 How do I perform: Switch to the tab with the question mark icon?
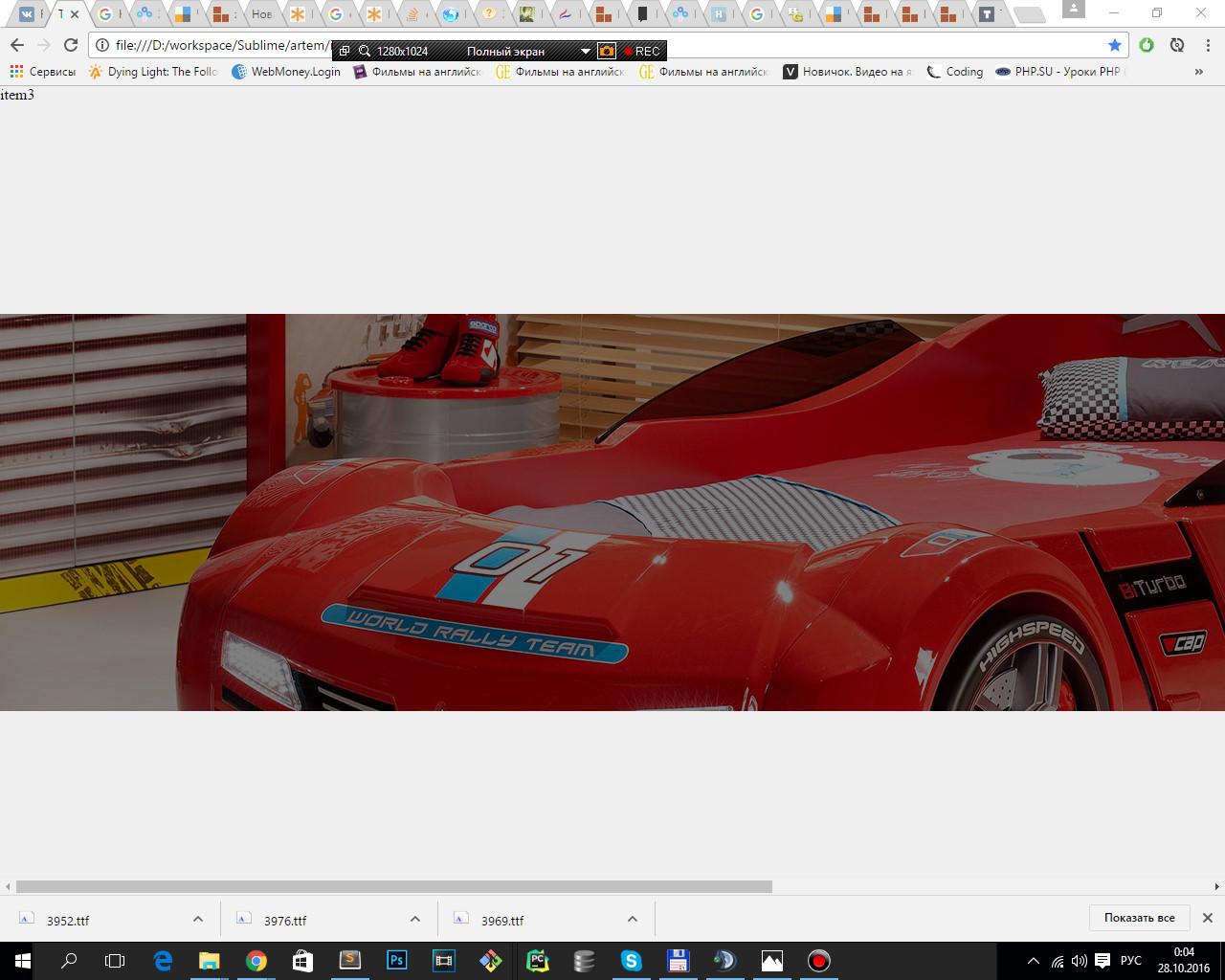[489, 13]
